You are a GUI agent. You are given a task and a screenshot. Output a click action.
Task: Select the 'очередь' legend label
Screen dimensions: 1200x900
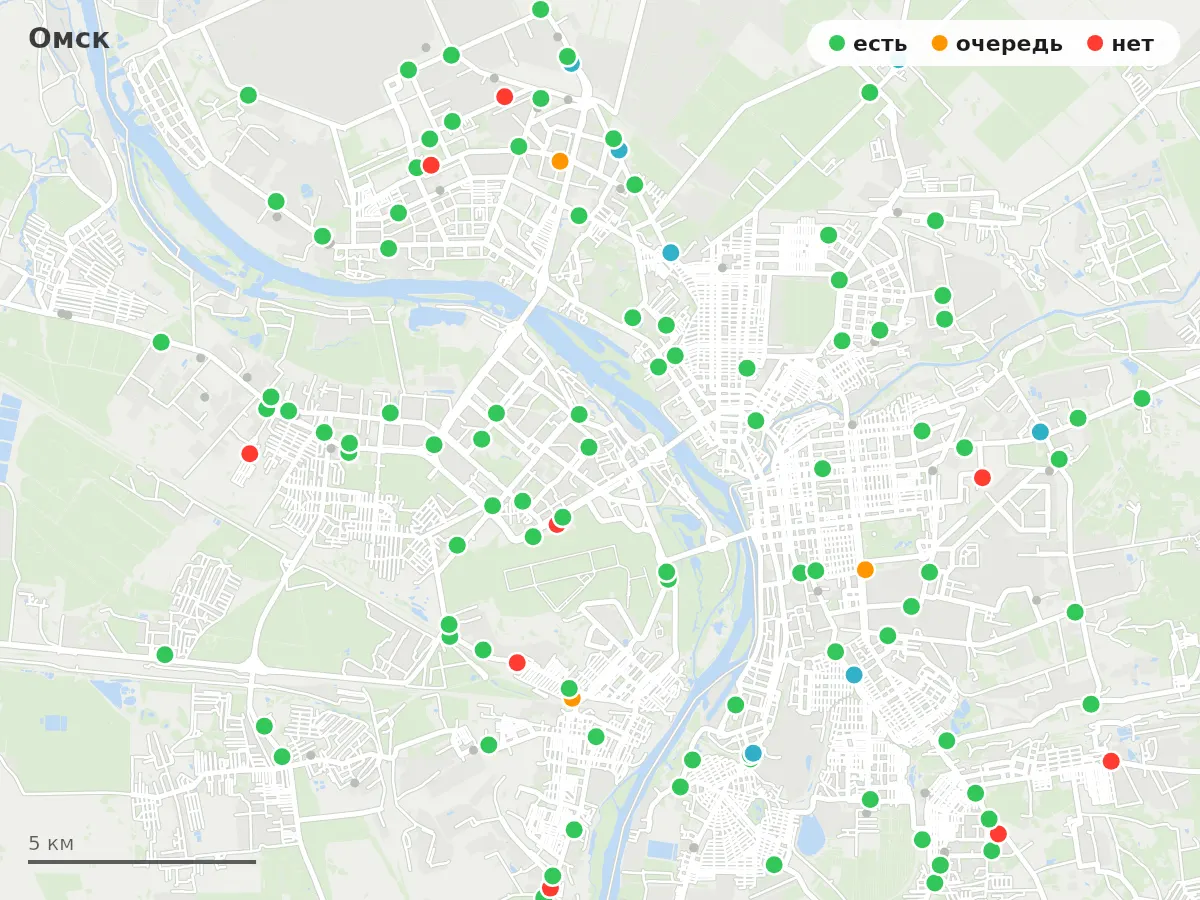1009,44
